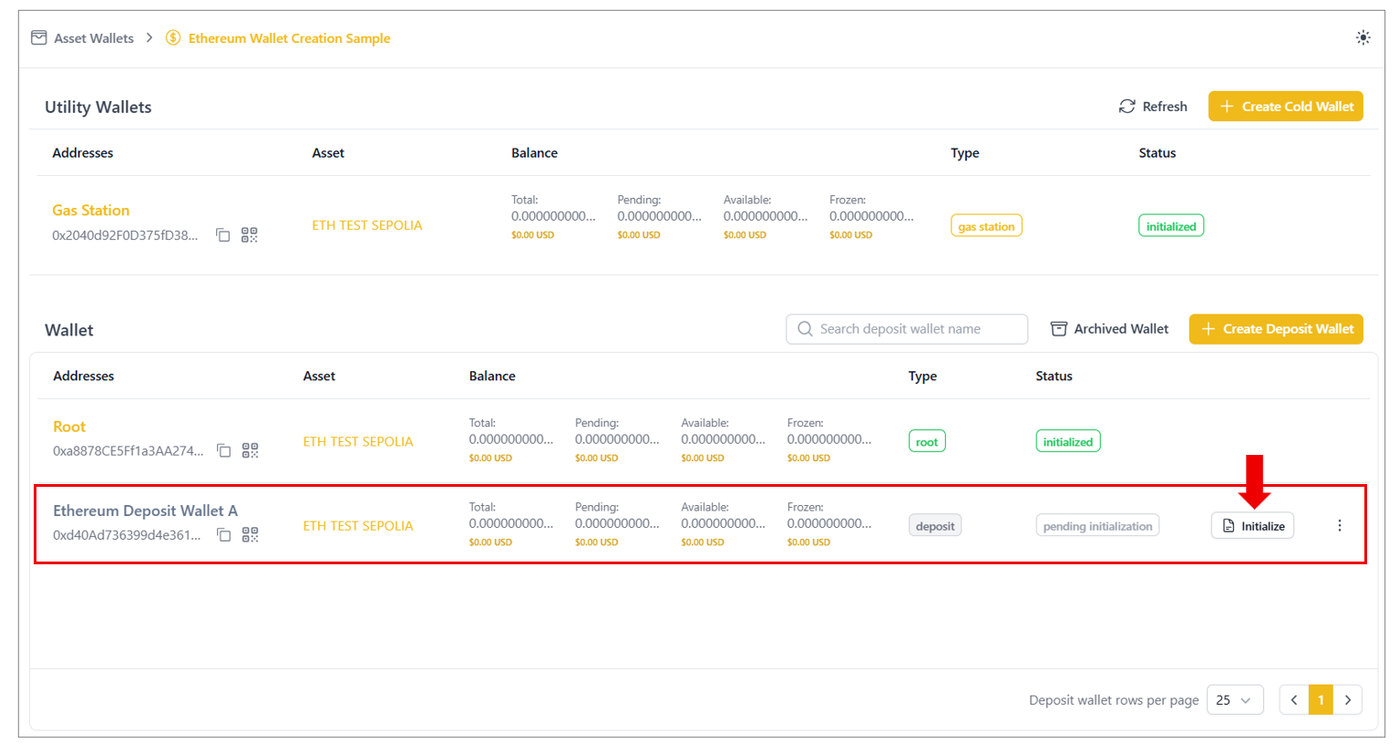This screenshot has height=753, width=1399.
Task: Copy the Root wallet address
Action: 224,451
